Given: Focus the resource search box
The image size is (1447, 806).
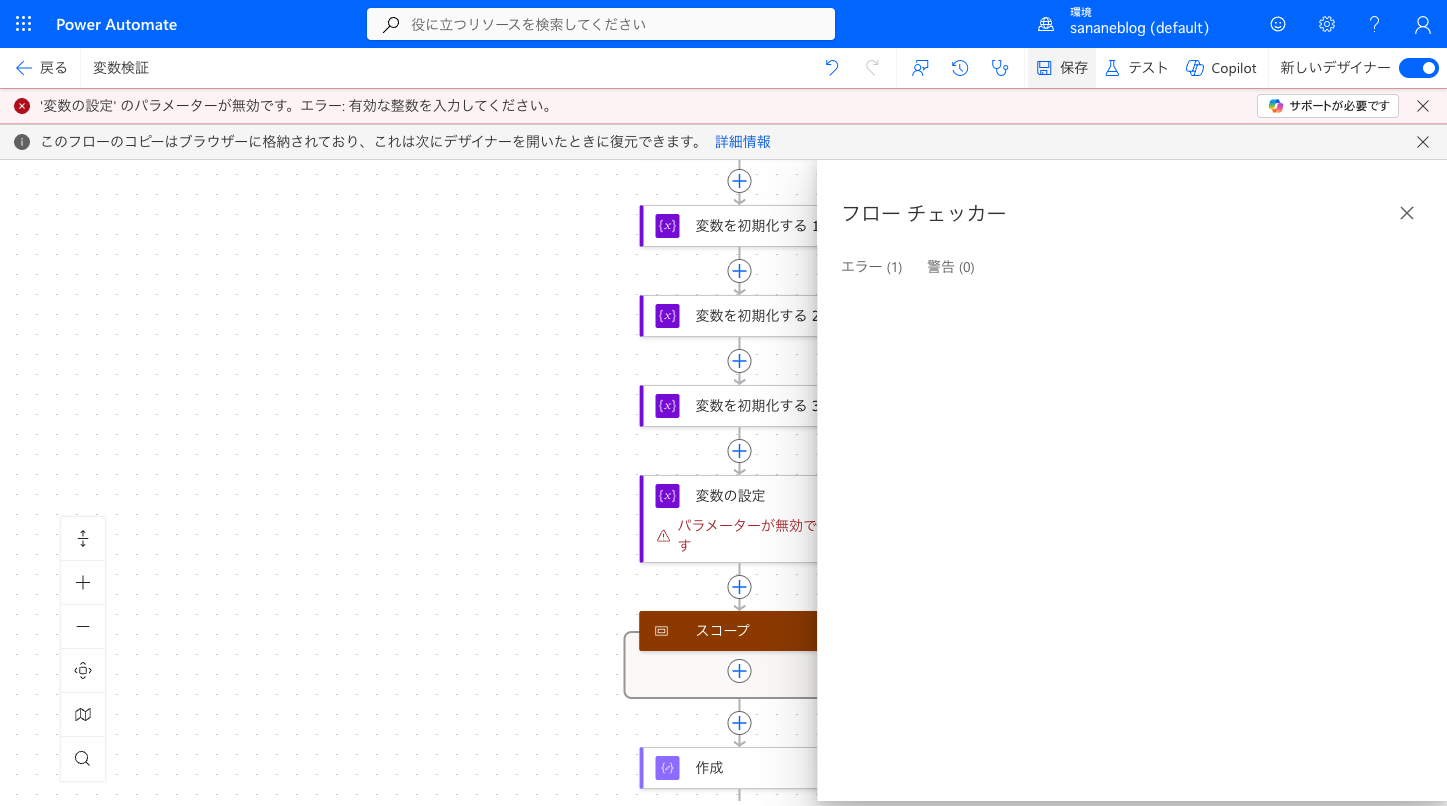Looking at the screenshot, I should pos(601,24).
